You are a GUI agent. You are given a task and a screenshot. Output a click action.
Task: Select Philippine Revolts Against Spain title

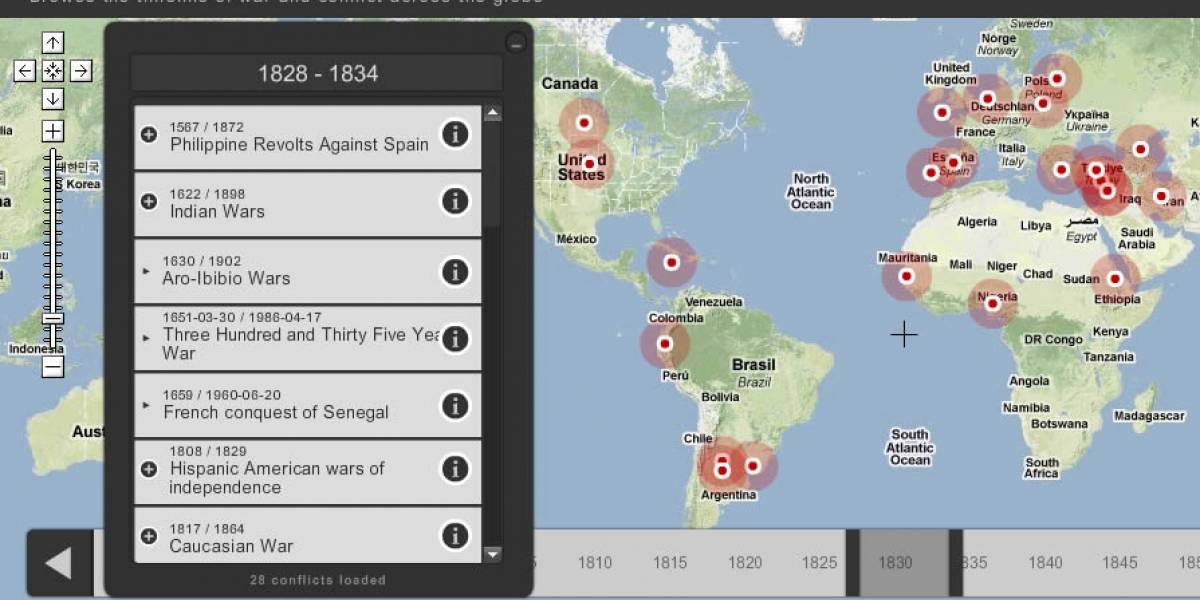[299, 144]
